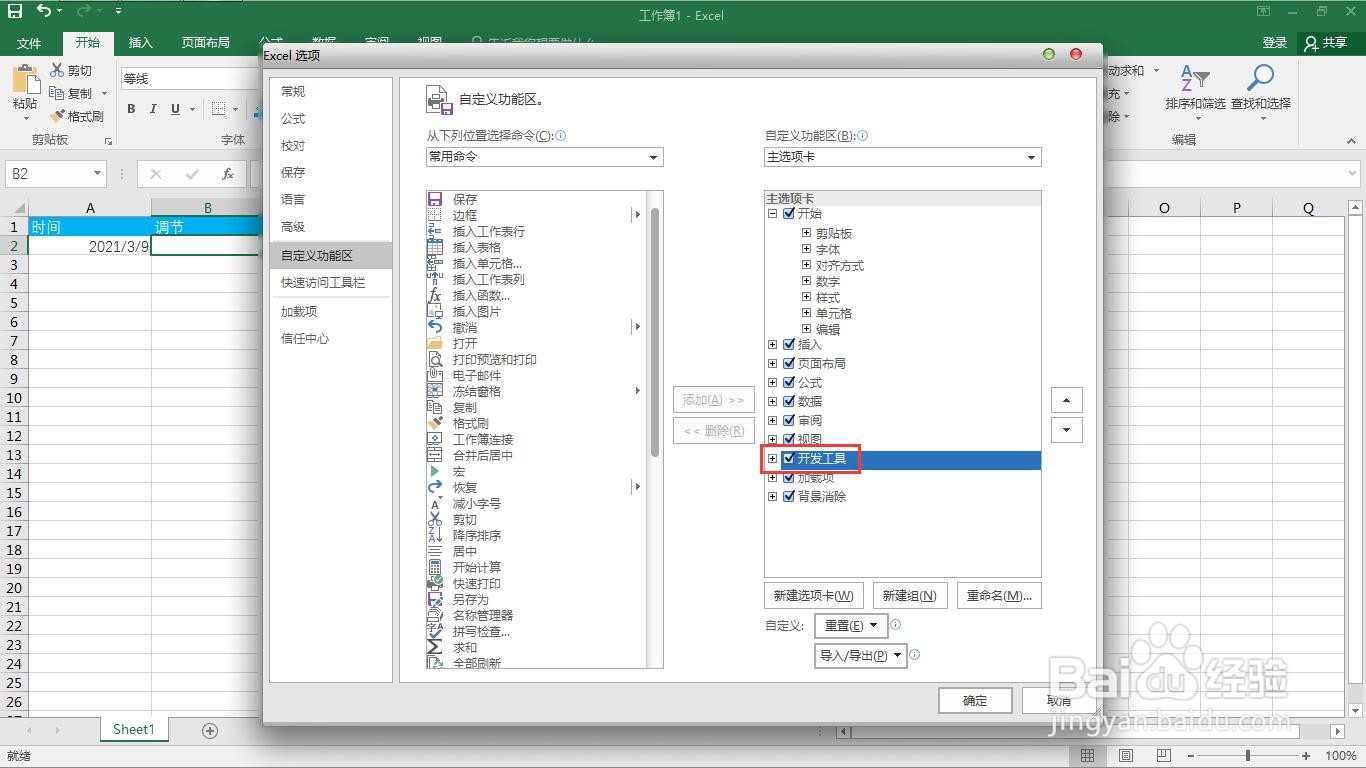The image size is (1366, 768).
Task: Uncheck the 页面布局 tab checkbox
Action: [789, 363]
